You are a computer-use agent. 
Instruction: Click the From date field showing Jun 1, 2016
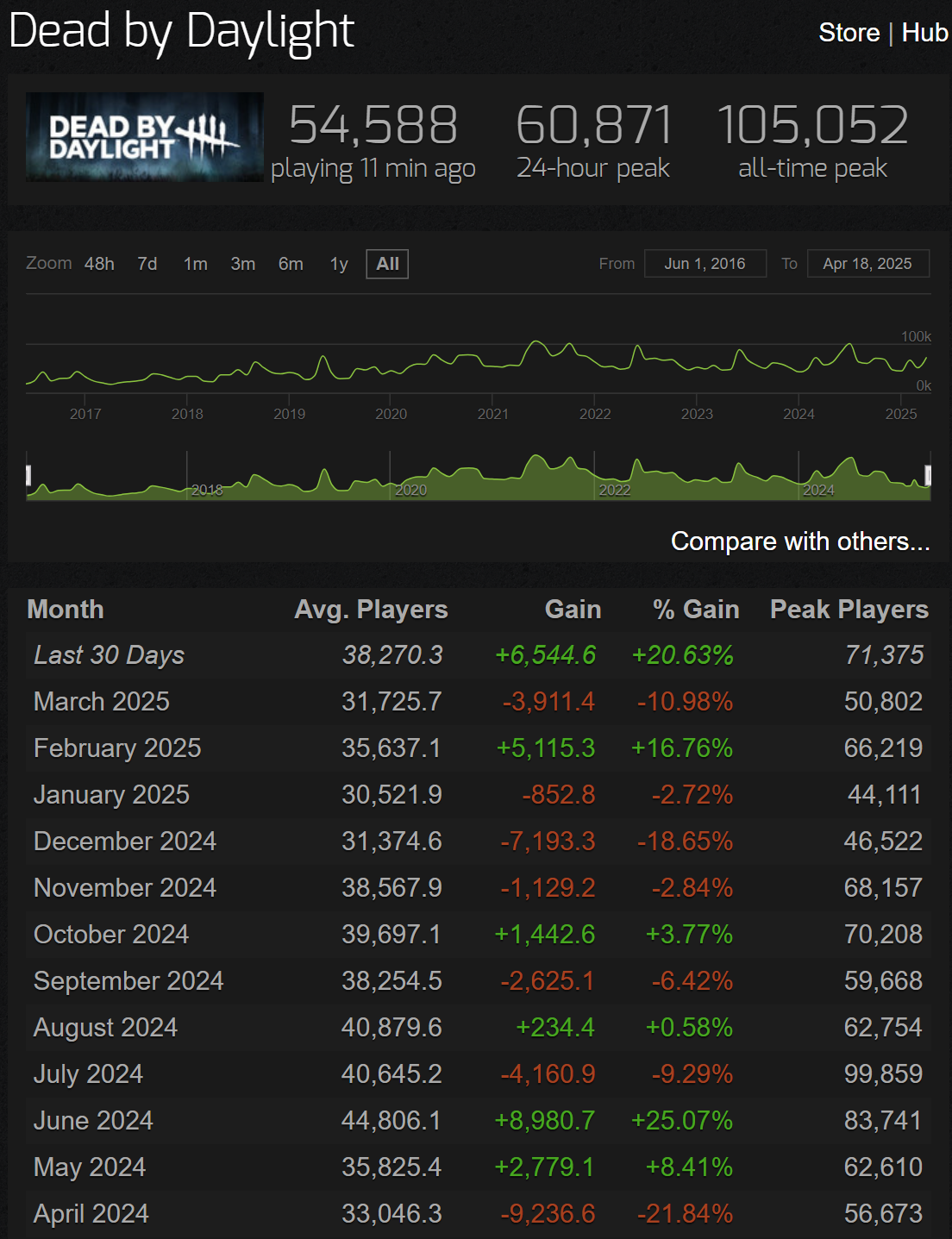705,264
